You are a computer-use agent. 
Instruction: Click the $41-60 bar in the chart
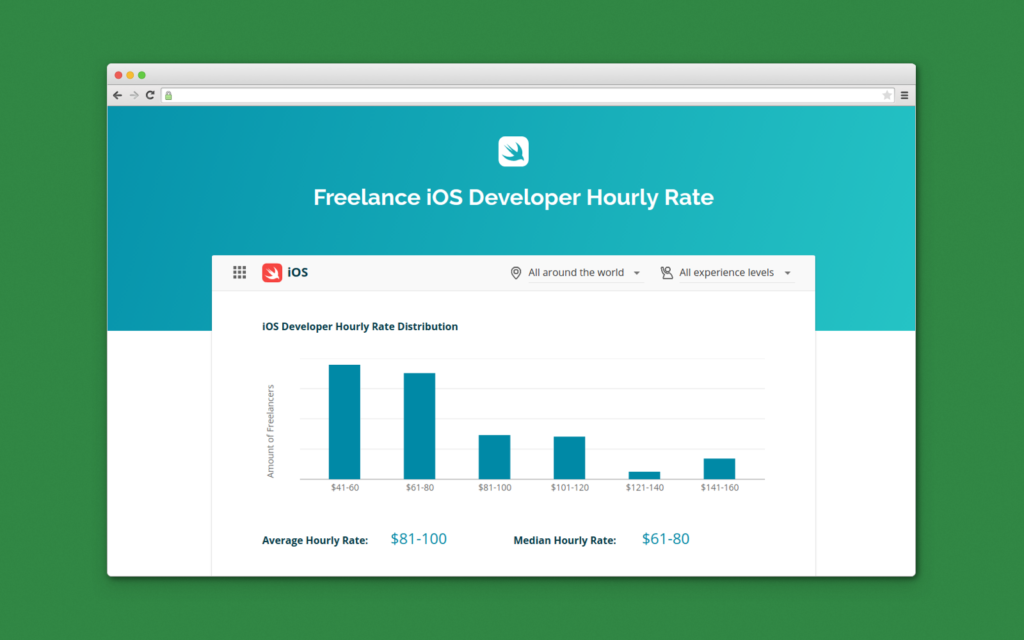pyautogui.click(x=344, y=422)
